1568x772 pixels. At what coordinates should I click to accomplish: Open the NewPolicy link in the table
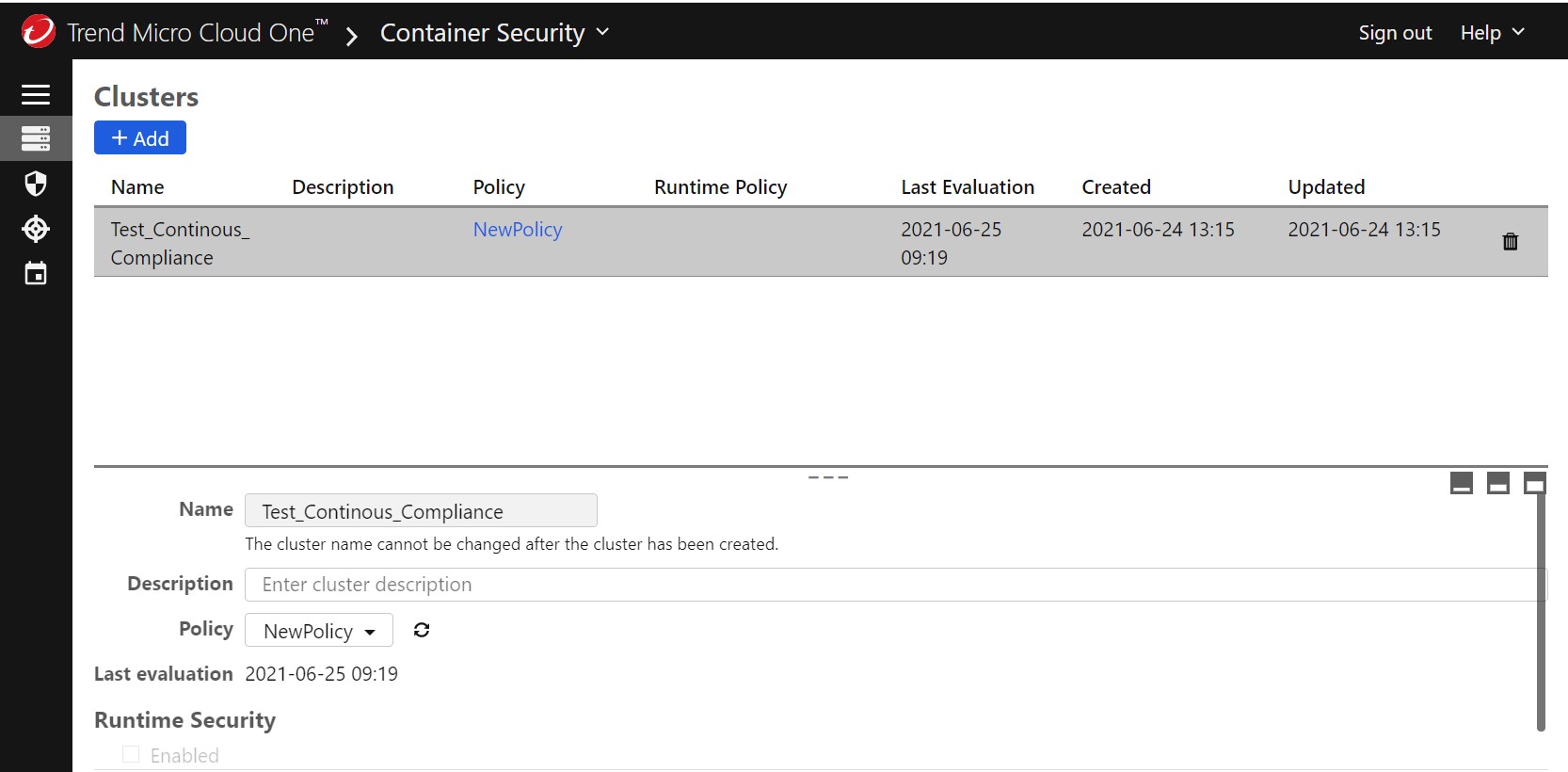[x=518, y=230]
